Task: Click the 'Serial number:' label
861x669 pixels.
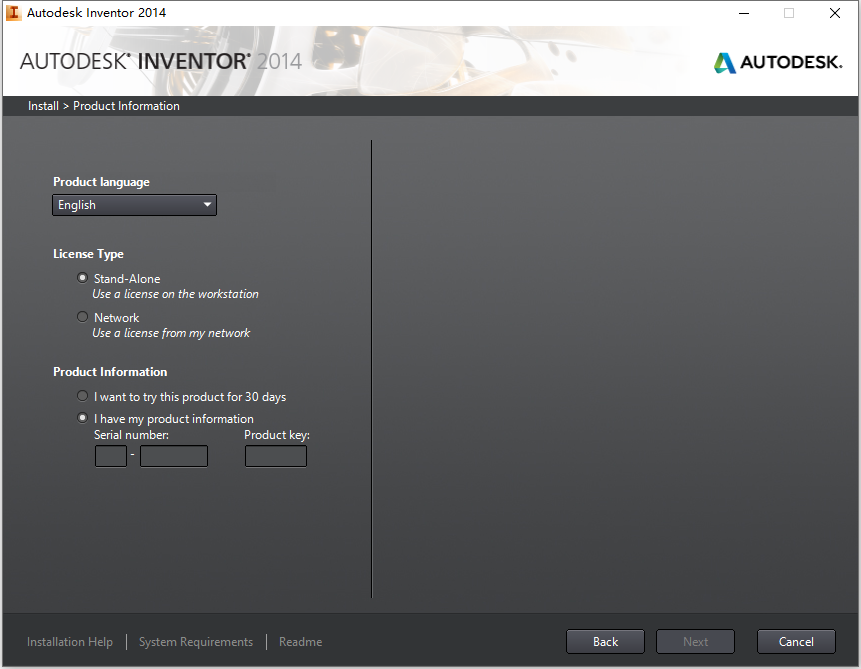Action: click(x=131, y=435)
